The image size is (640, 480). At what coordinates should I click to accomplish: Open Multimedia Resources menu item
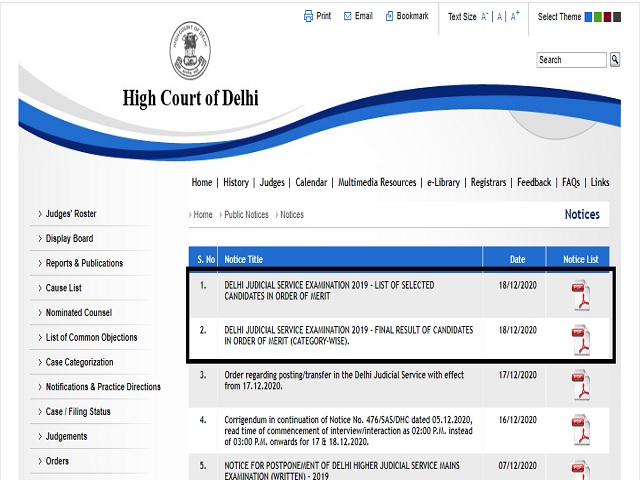[x=377, y=182]
